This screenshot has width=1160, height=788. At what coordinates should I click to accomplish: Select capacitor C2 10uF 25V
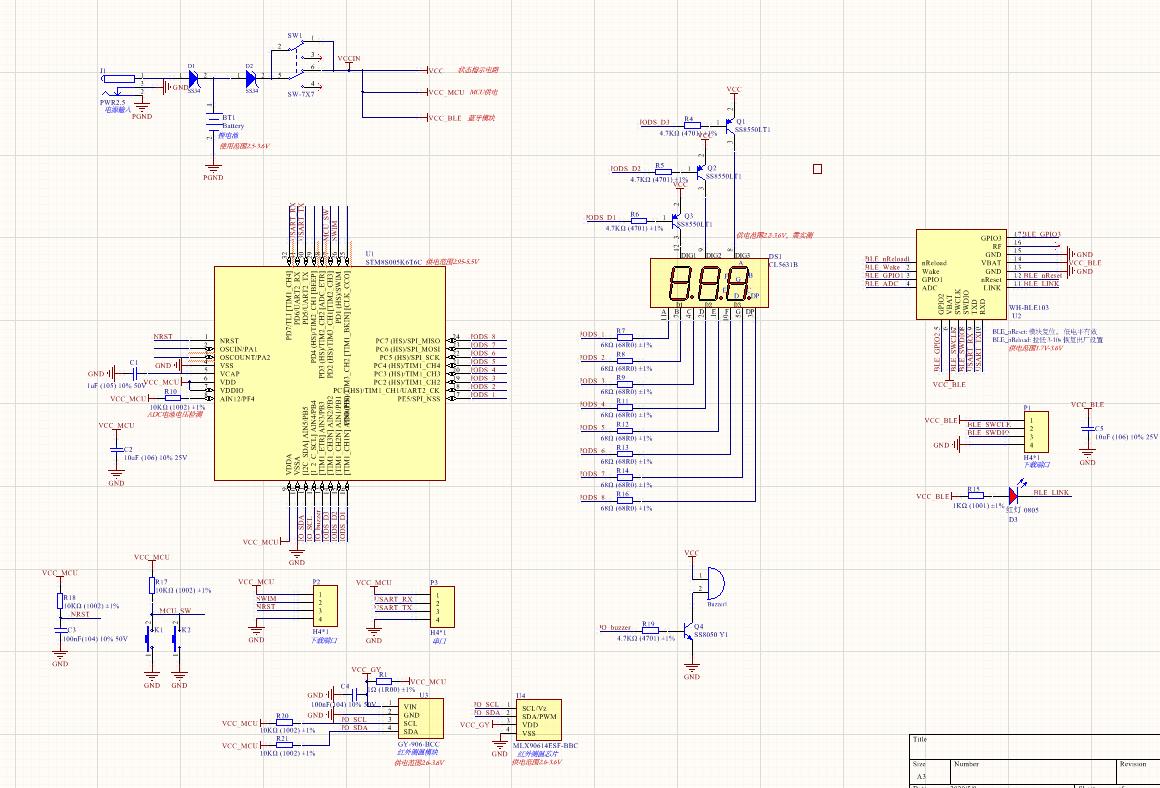coord(116,450)
